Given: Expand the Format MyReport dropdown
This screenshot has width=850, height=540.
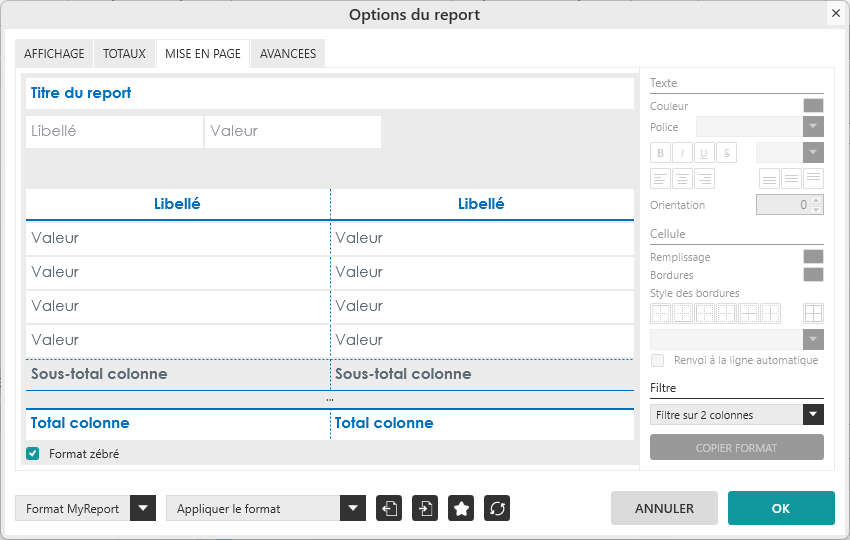Looking at the screenshot, I should (144, 508).
